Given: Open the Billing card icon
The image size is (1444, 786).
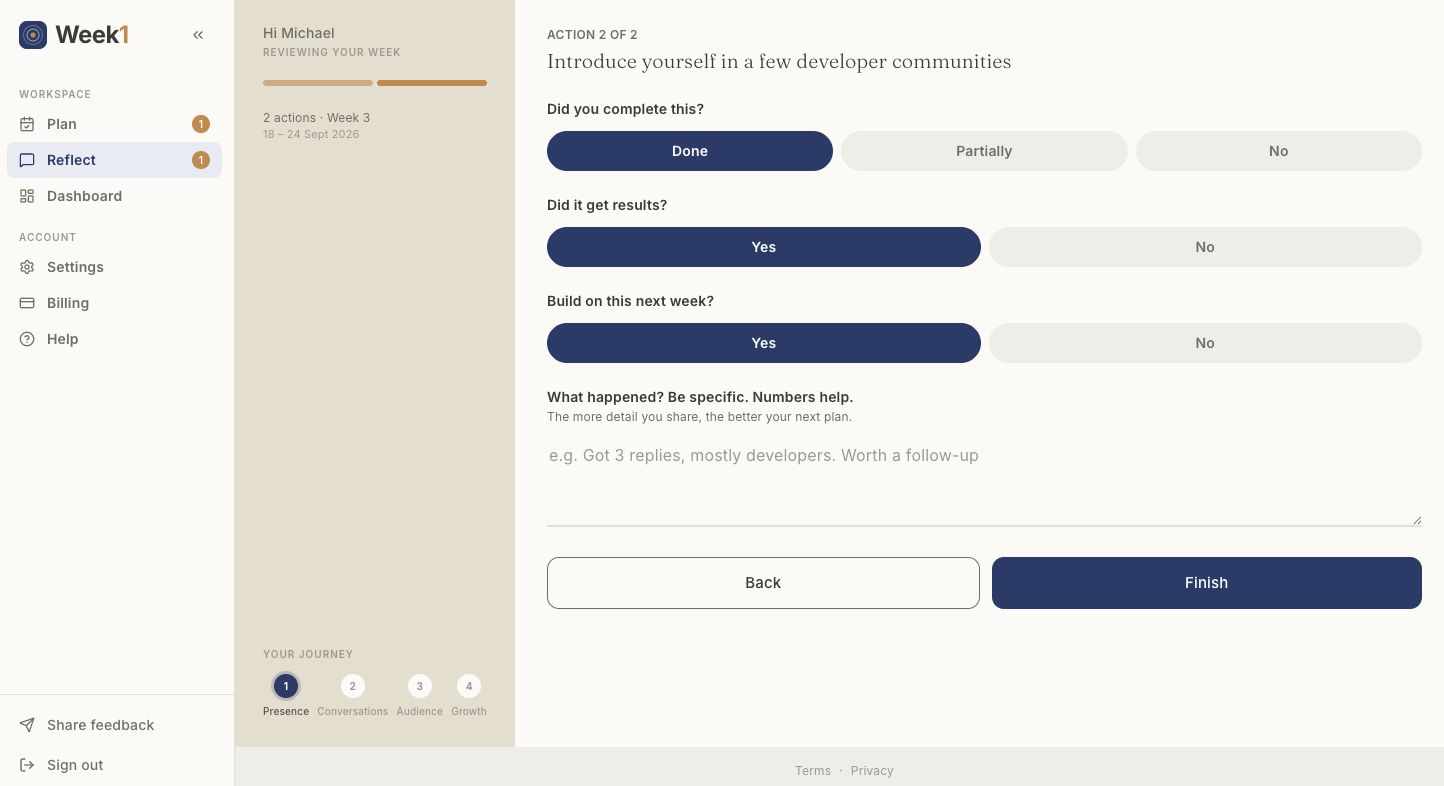Looking at the screenshot, I should click(27, 303).
